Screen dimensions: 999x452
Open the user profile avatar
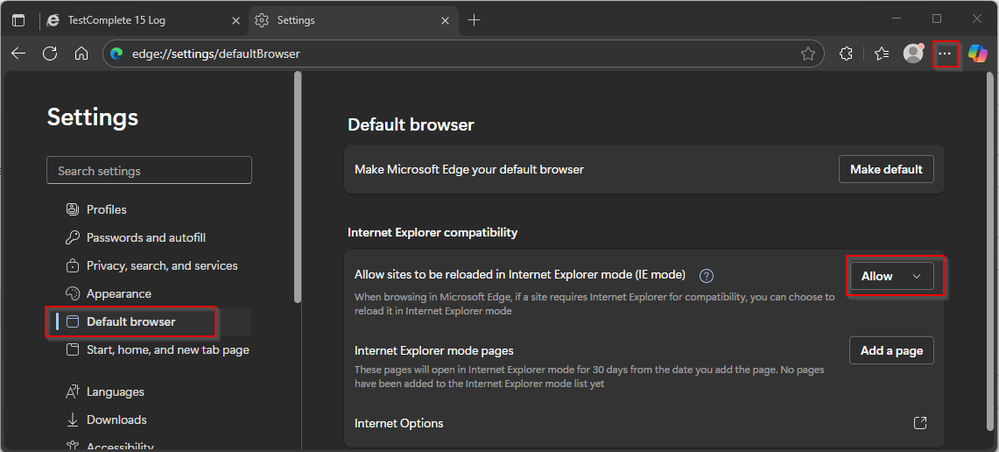tap(913, 54)
